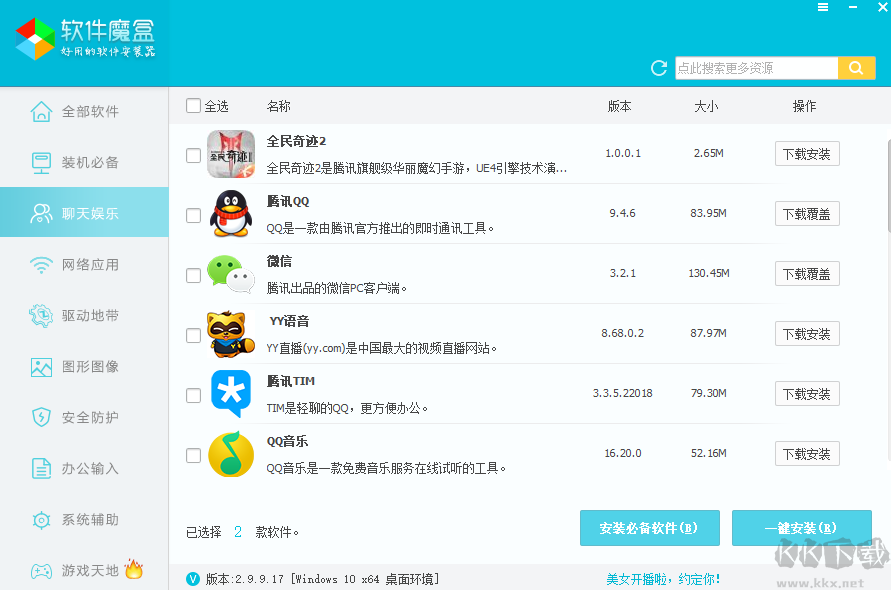Image resolution: width=891 pixels, height=590 pixels.
Task: Click the QQ音乐 yellow note icon
Action: [x=231, y=454]
